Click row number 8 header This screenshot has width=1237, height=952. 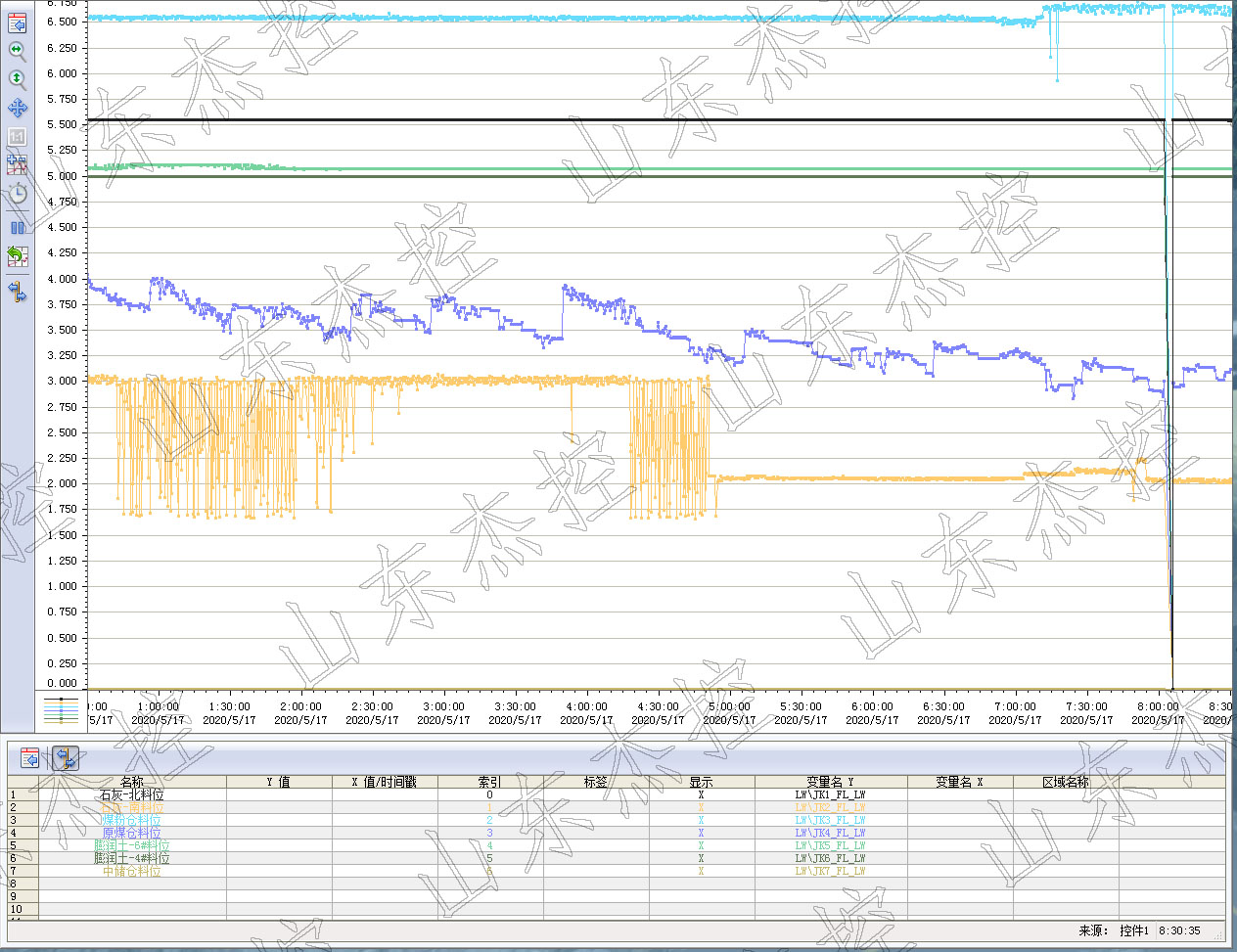coord(23,884)
